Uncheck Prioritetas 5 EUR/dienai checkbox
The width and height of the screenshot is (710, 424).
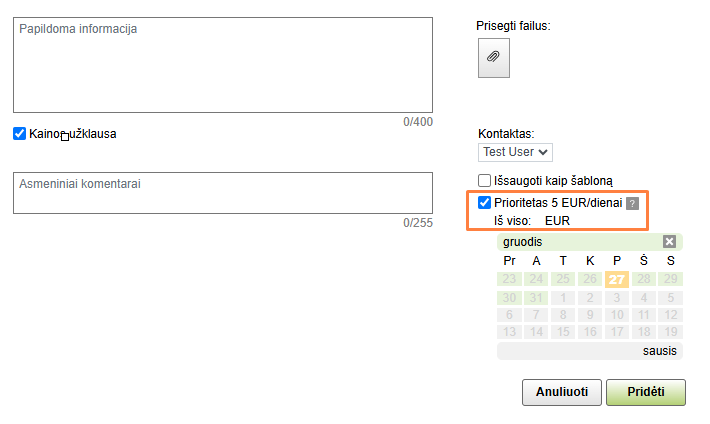(x=485, y=203)
